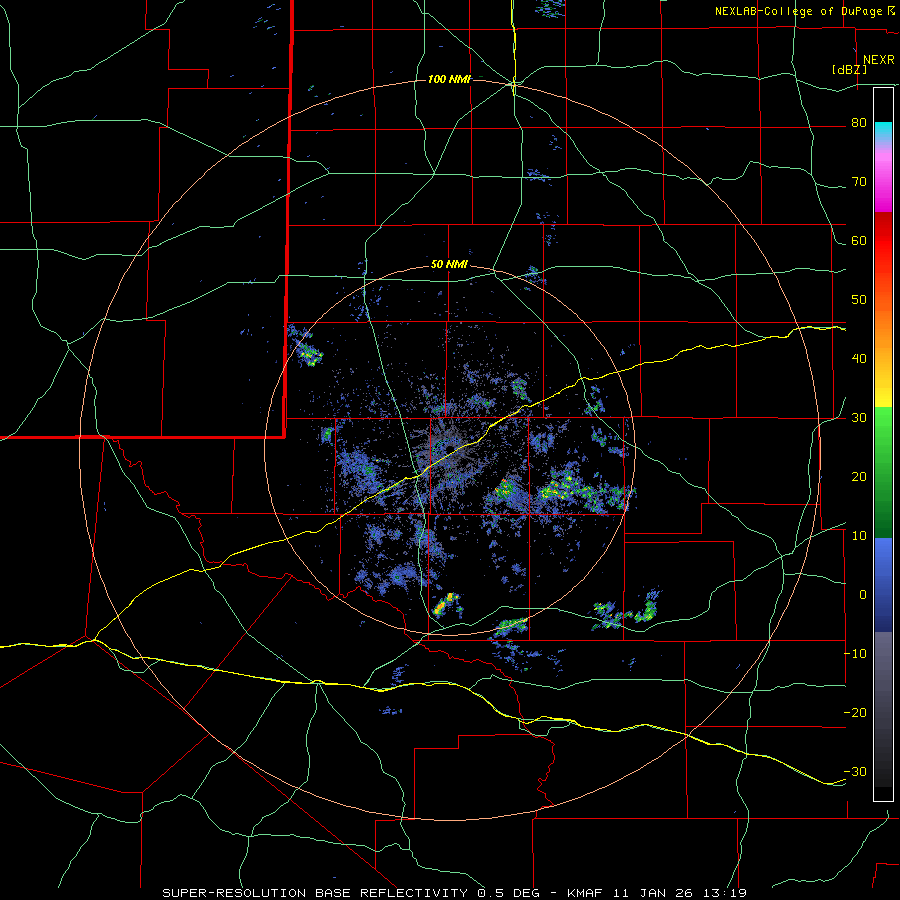Screen dimensions: 900x900
Task: Click the 50 dBZ scale value
Action: point(859,300)
